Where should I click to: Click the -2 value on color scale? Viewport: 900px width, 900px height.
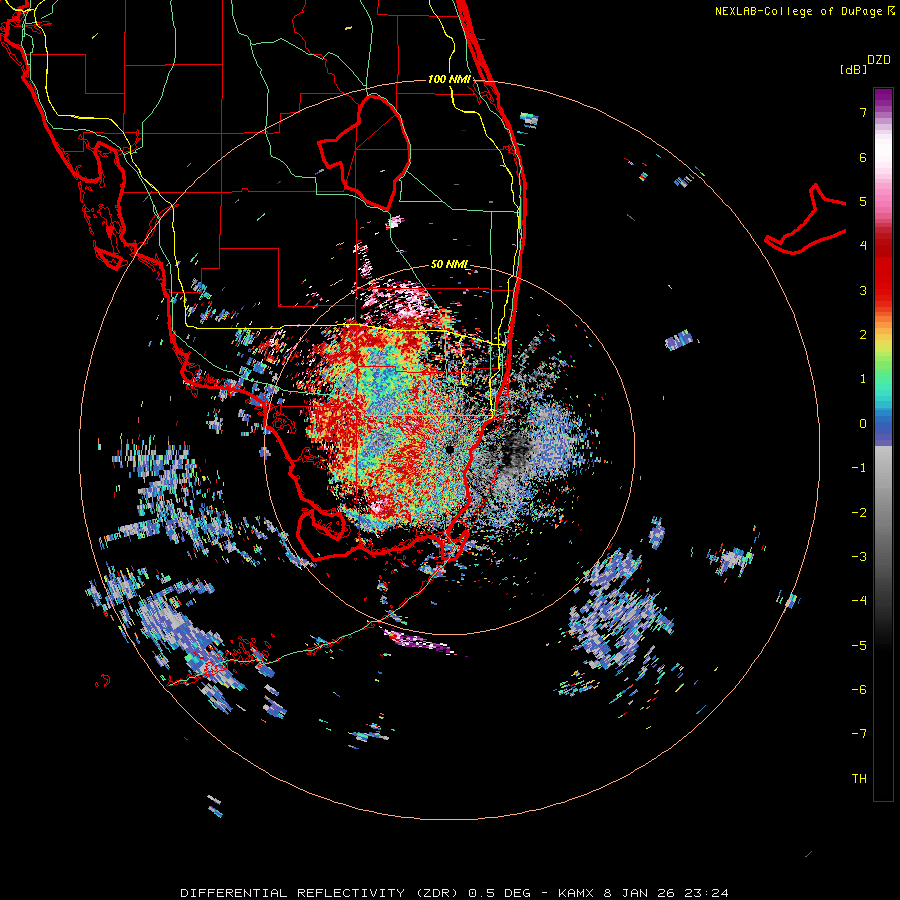click(x=859, y=513)
